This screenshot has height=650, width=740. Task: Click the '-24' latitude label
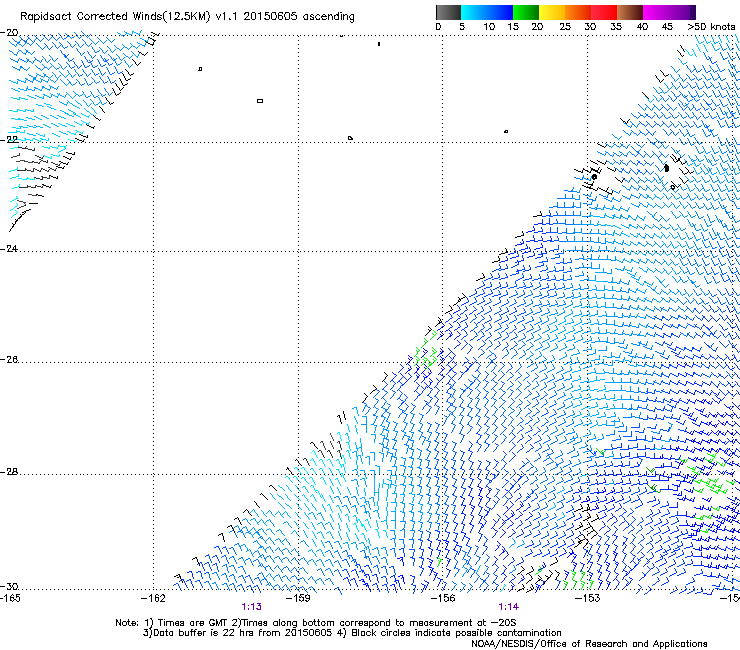(9, 248)
